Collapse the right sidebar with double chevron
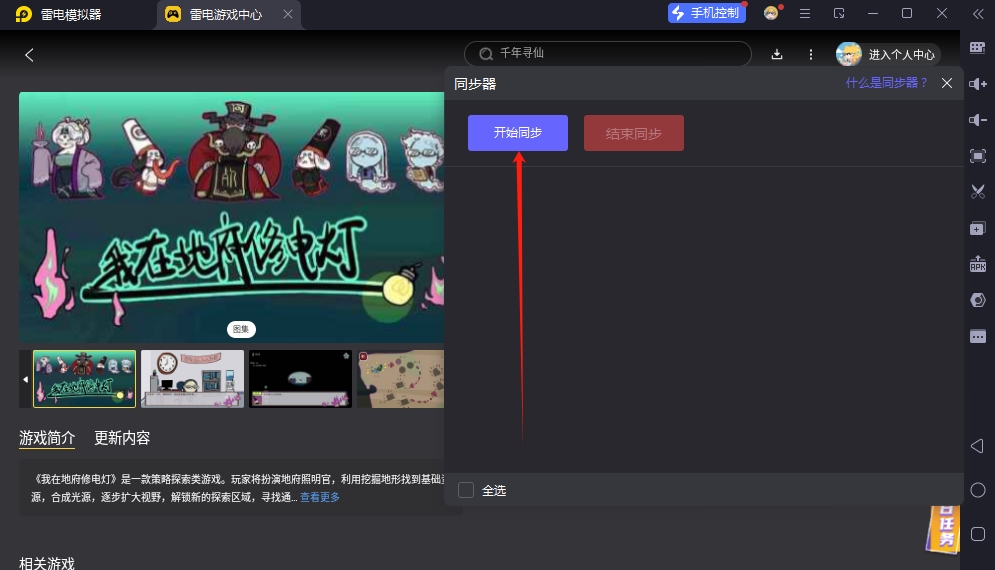995x570 pixels. point(978,14)
